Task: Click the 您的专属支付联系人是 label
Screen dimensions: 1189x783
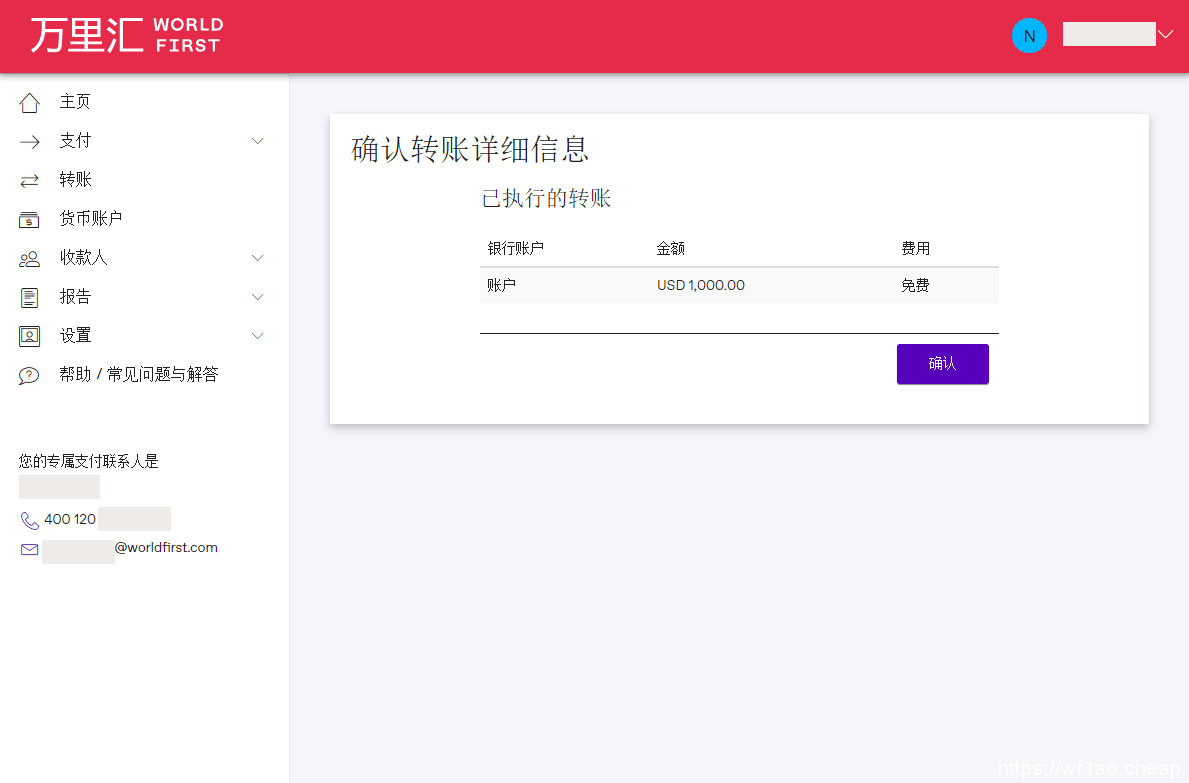Action: point(89,462)
